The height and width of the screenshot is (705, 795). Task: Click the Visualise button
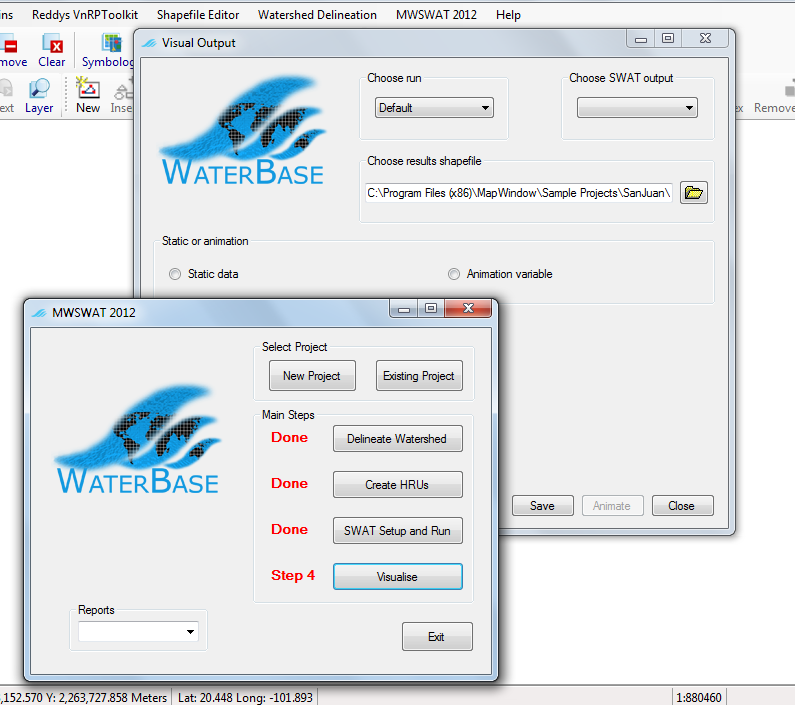pos(398,577)
